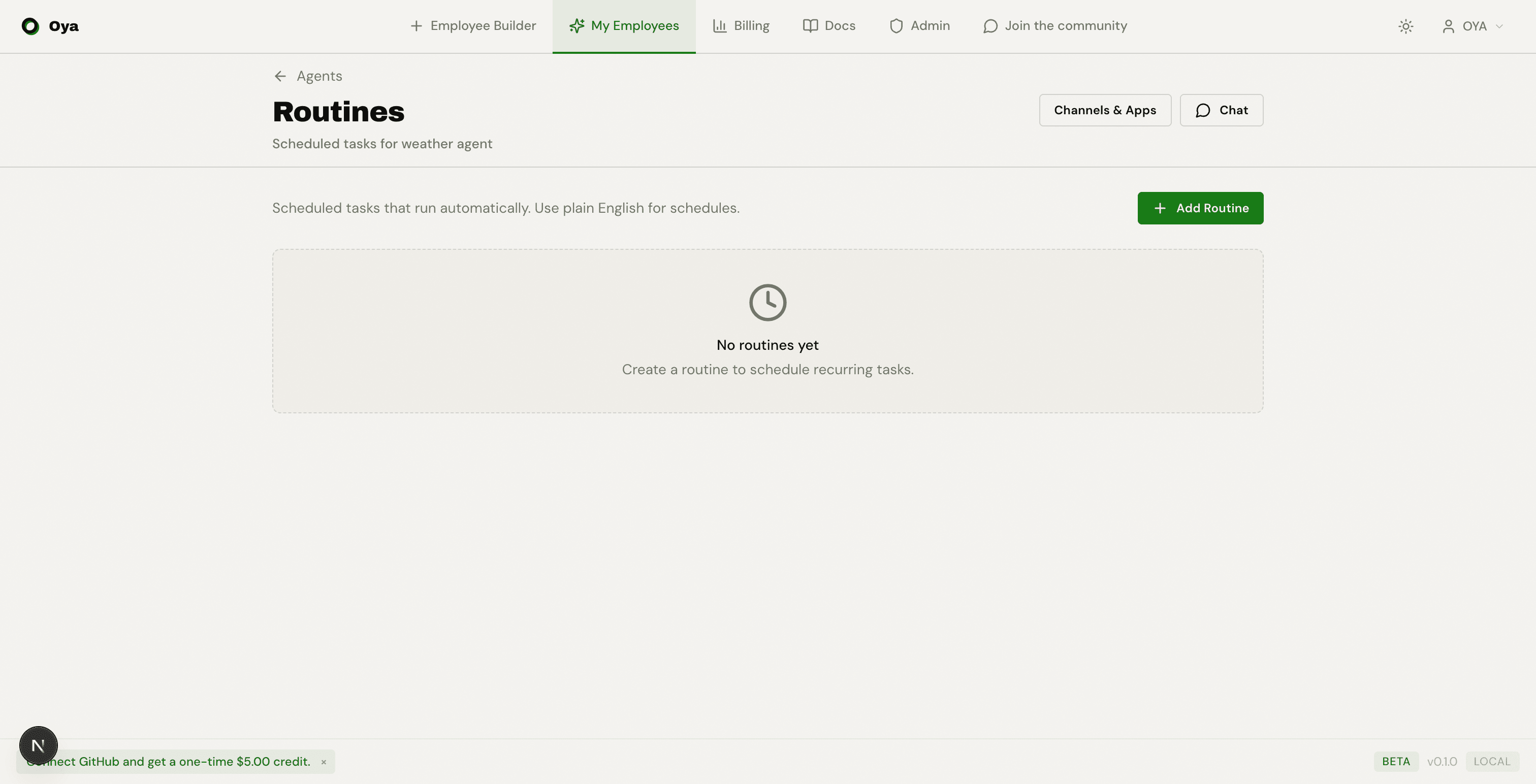
Task: Click the Oya logo icon
Action: coord(29,26)
